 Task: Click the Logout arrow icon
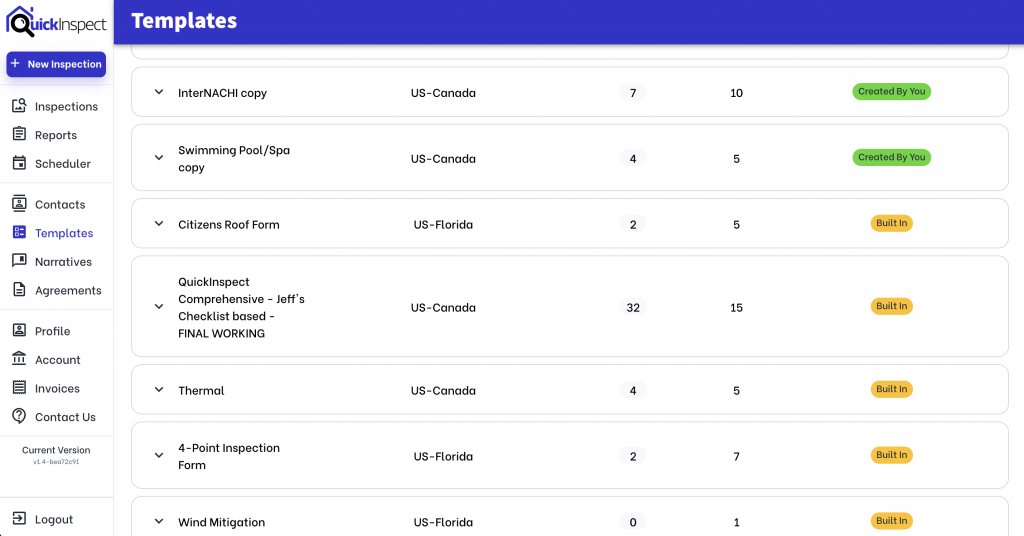19,518
